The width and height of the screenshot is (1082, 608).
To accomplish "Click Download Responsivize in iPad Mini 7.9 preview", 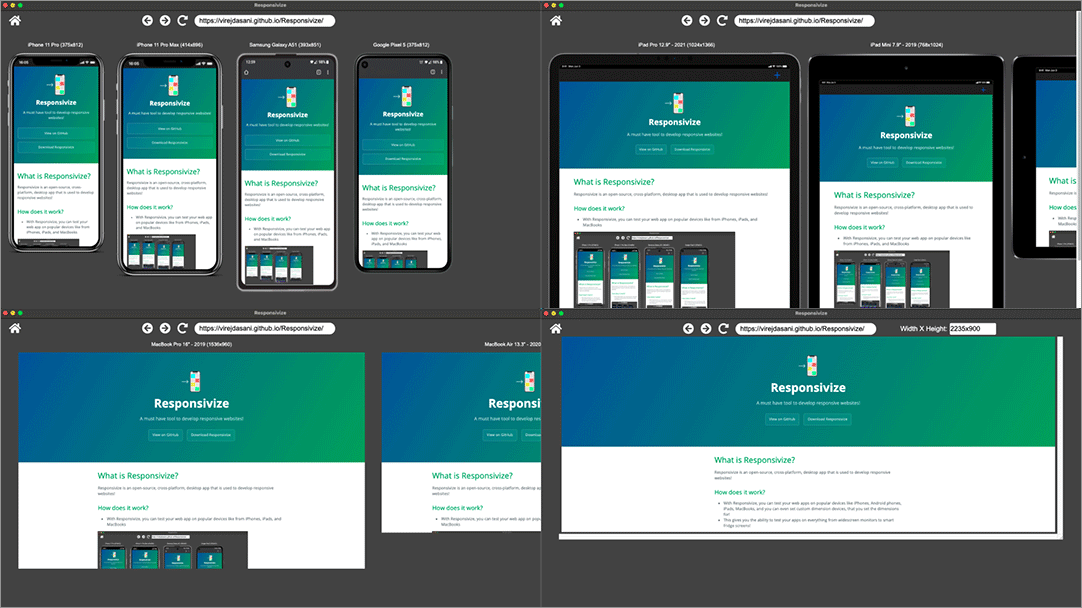I will (924, 163).
